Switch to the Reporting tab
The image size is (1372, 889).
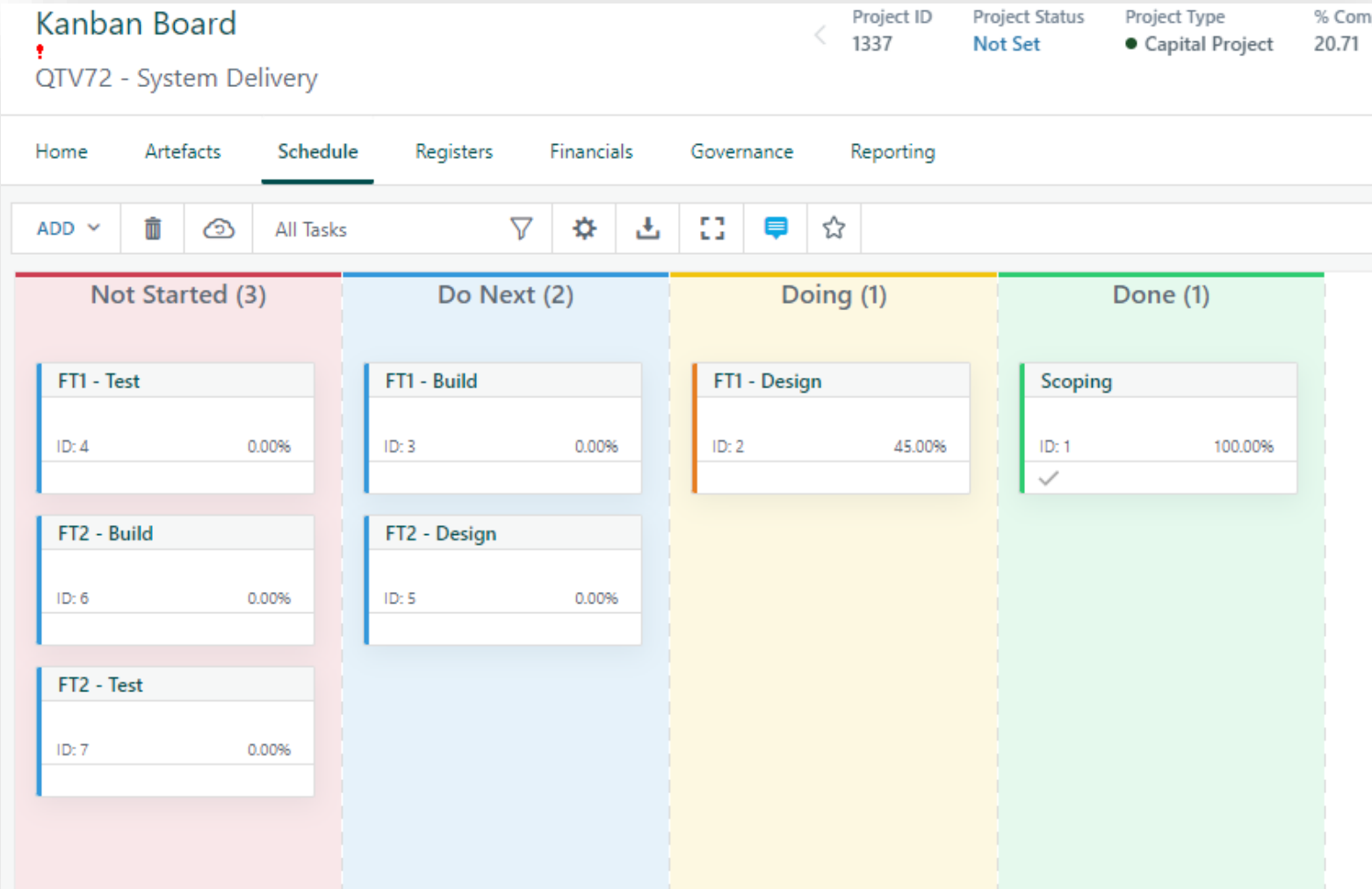[x=892, y=151]
